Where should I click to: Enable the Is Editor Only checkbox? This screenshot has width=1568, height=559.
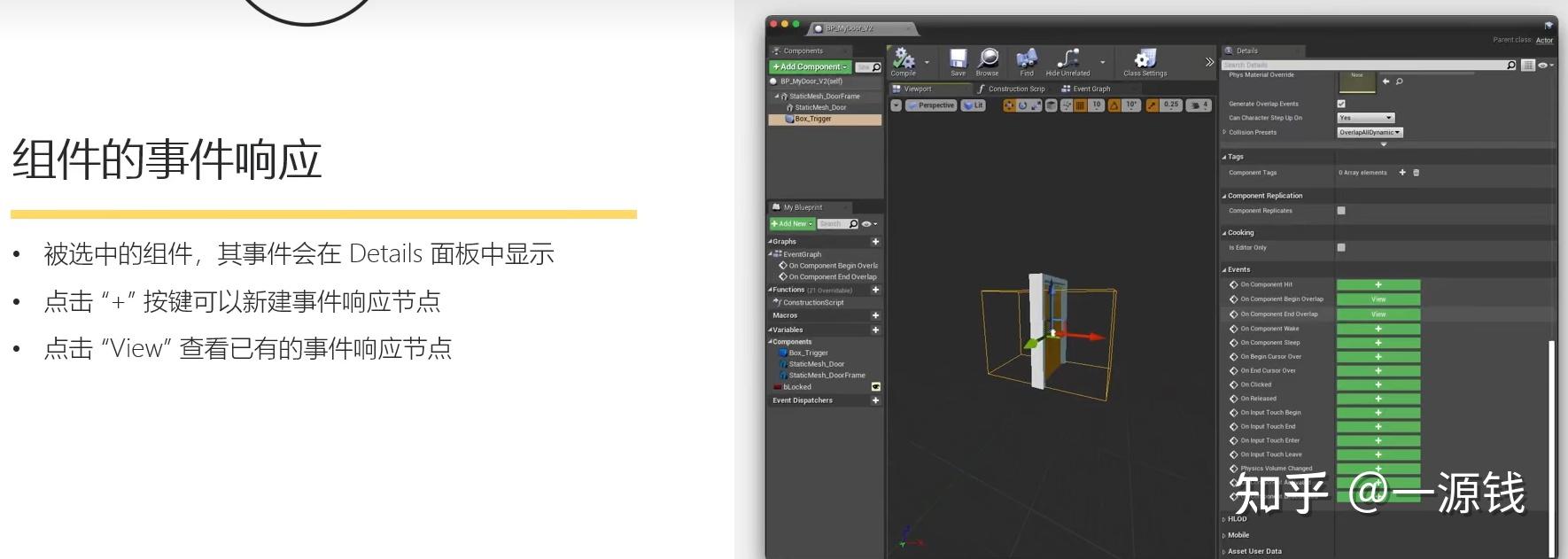pyautogui.click(x=1341, y=248)
